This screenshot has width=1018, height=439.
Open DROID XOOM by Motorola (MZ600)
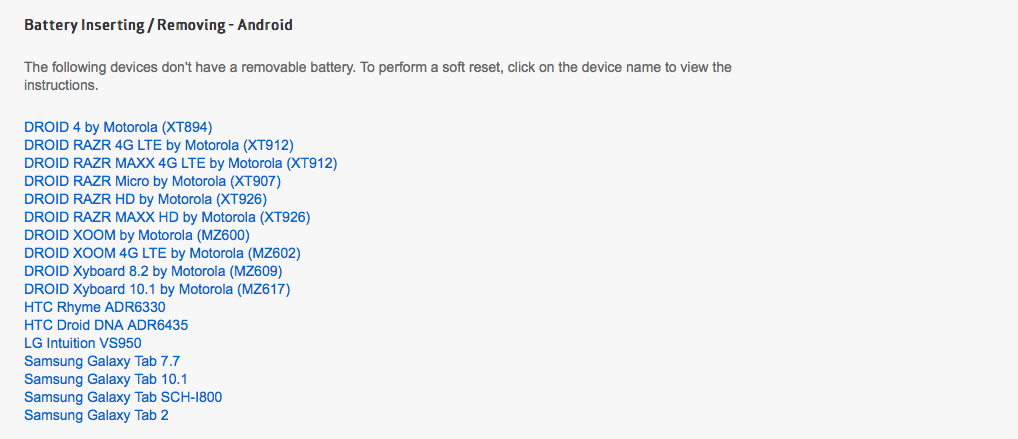click(x=137, y=235)
